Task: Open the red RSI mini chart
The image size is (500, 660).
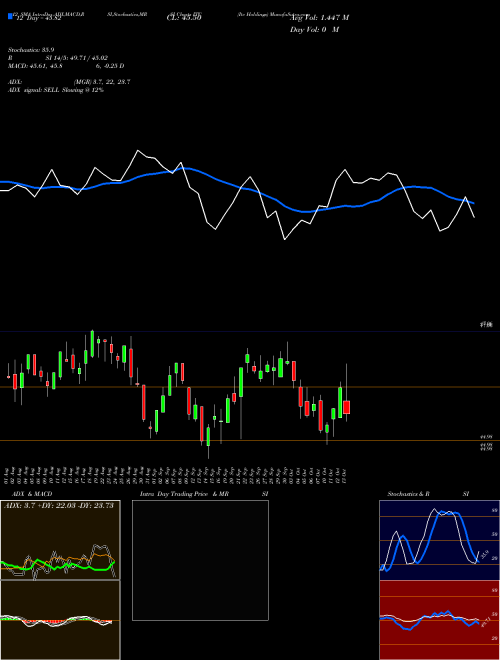Action: [439, 620]
